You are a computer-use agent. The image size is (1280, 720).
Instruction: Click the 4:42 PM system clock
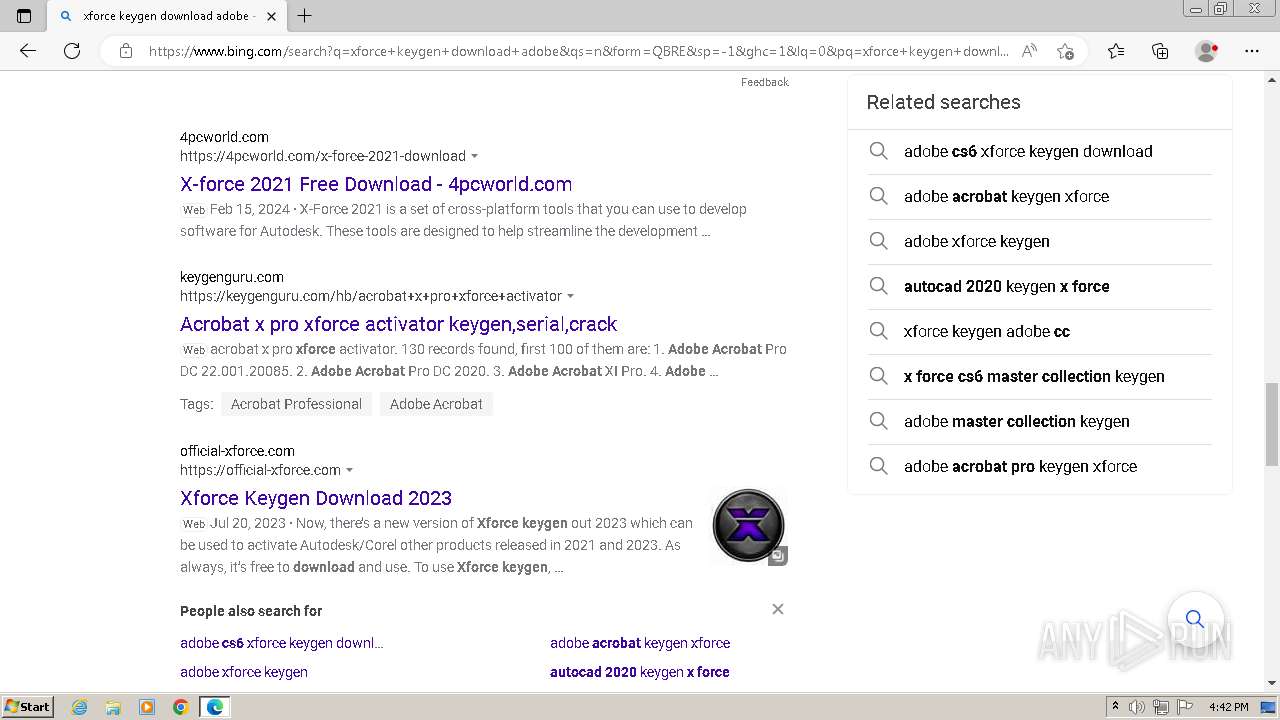(1228, 707)
